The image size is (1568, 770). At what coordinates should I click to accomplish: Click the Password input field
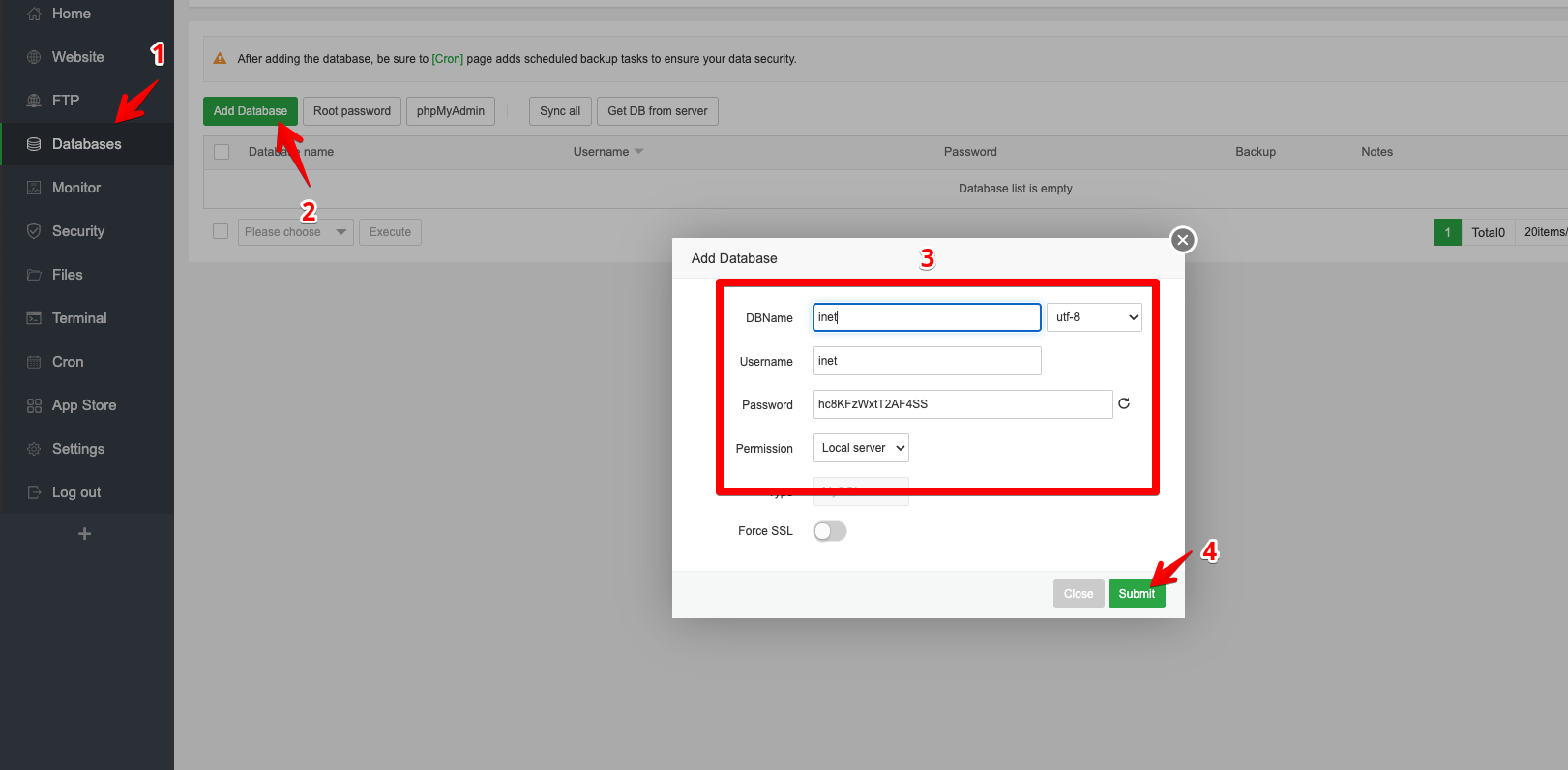click(962, 404)
